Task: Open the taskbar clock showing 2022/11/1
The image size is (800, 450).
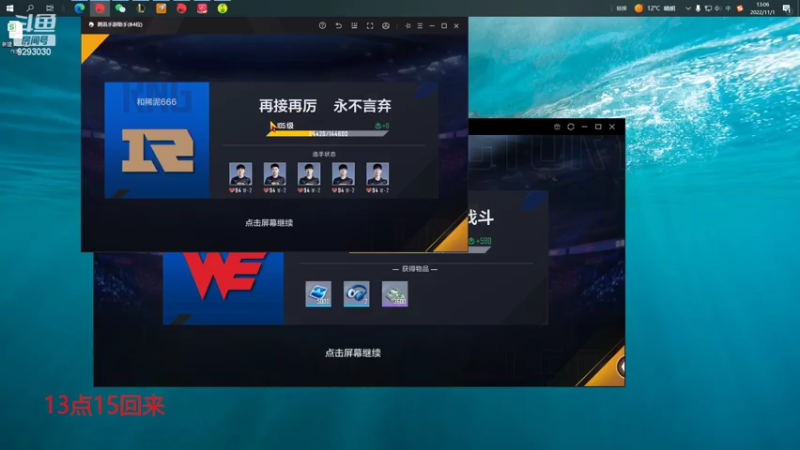Action: 763,8
